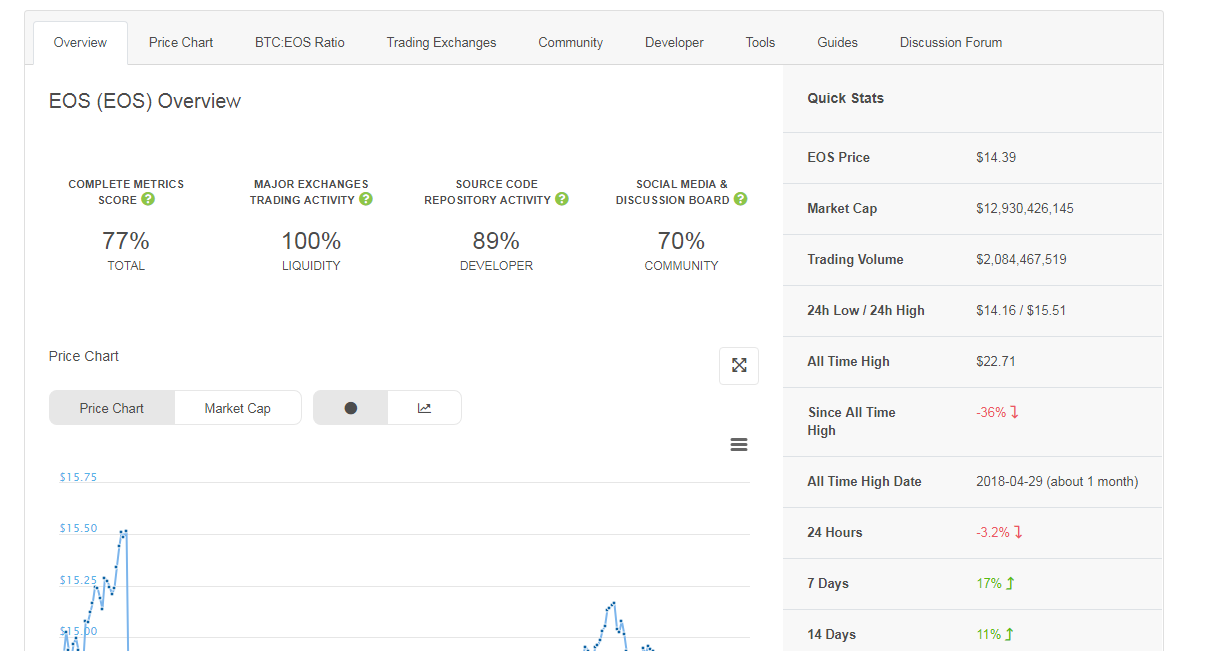1228x651 pixels.
Task: Click the 70% community value
Action: 681,241
